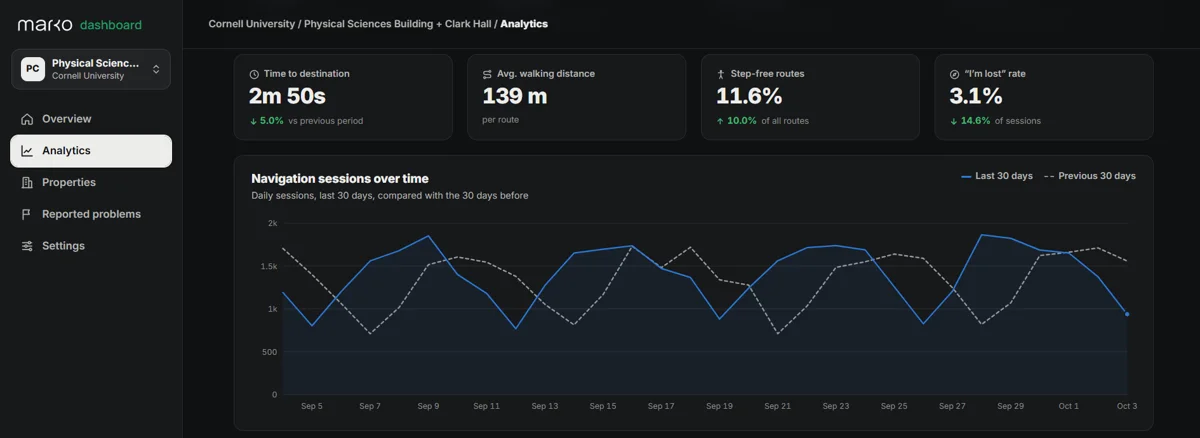Click the Time to destination card title

(x=307, y=74)
